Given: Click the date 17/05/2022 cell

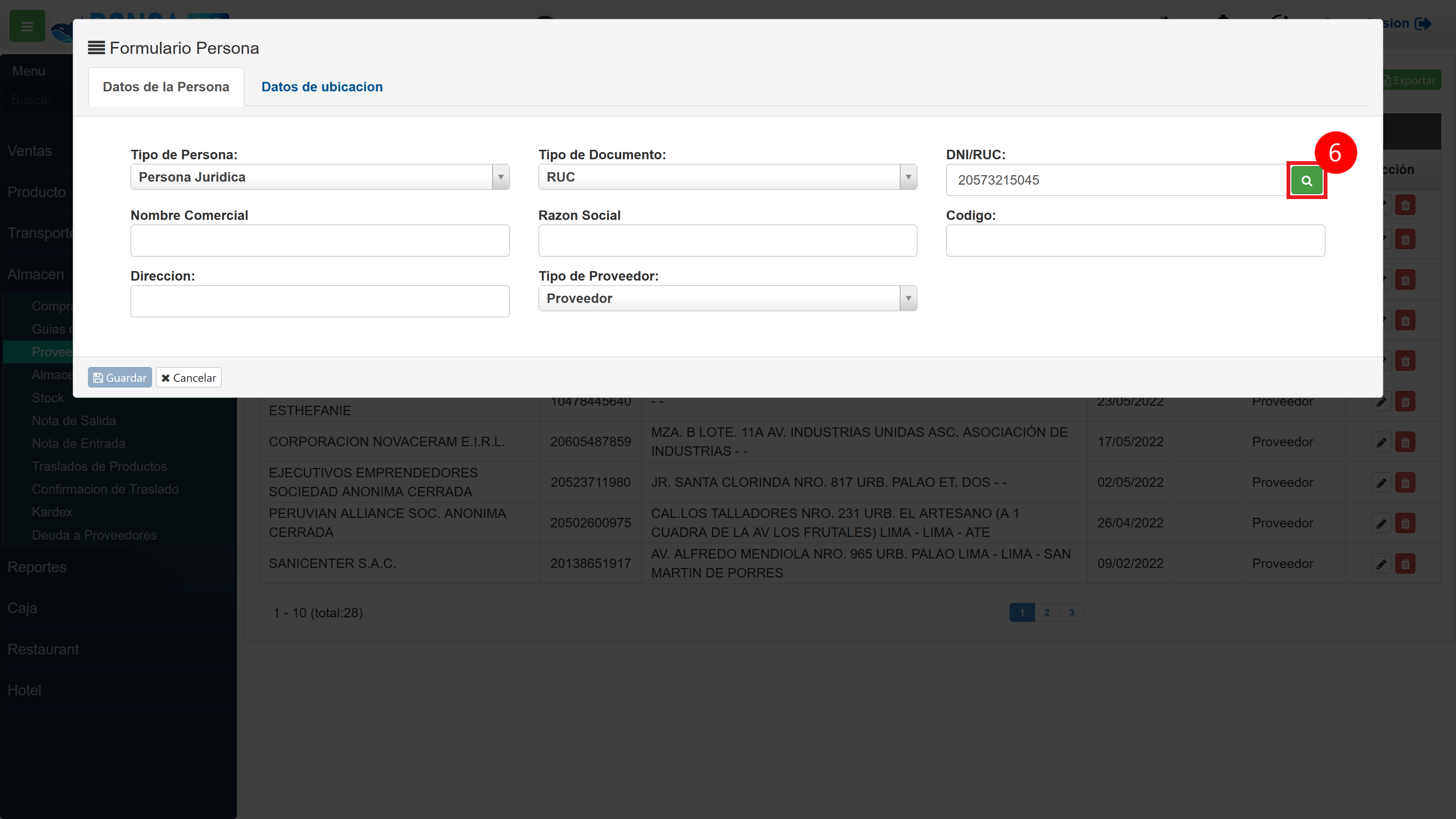Looking at the screenshot, I should coord(1130,441).
